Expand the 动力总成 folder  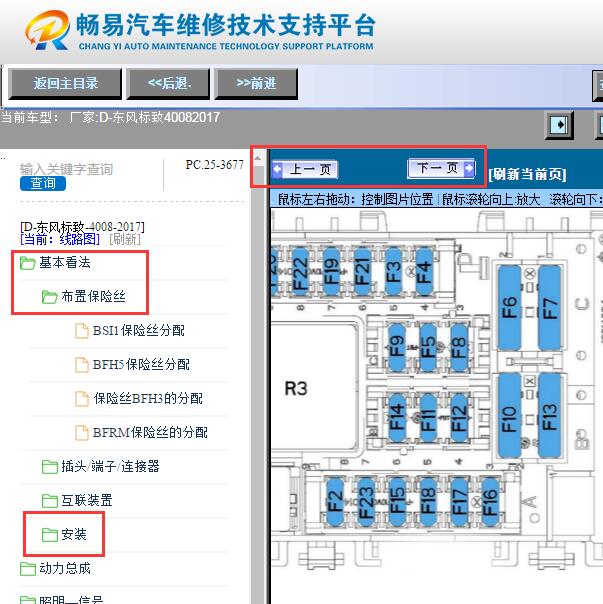click(x=65, y=568)
